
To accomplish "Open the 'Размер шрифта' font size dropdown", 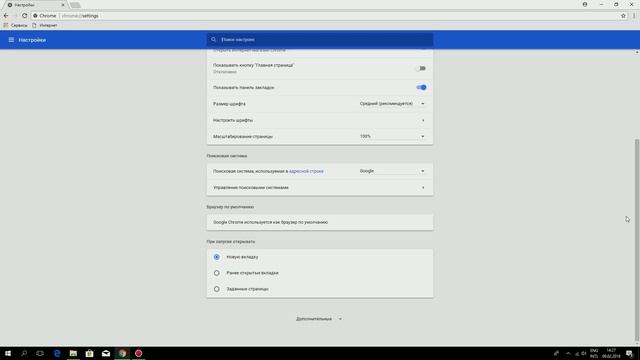I will click(x=392, y=104).
